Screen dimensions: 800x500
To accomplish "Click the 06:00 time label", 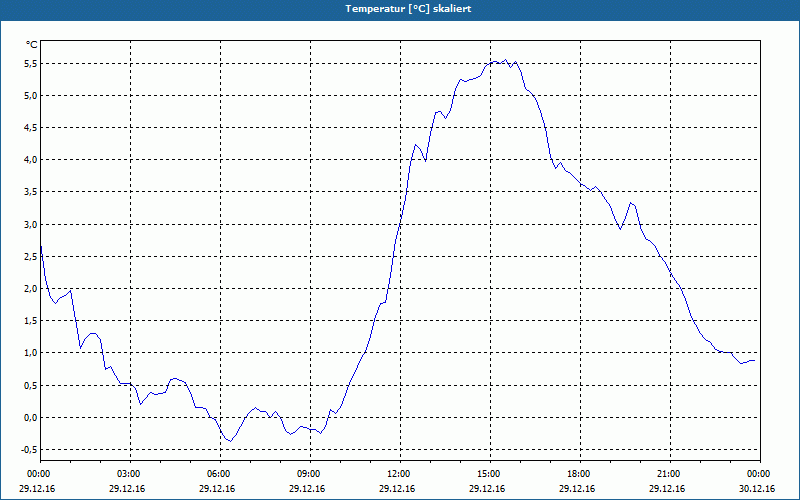I will [x=217, y=474].
